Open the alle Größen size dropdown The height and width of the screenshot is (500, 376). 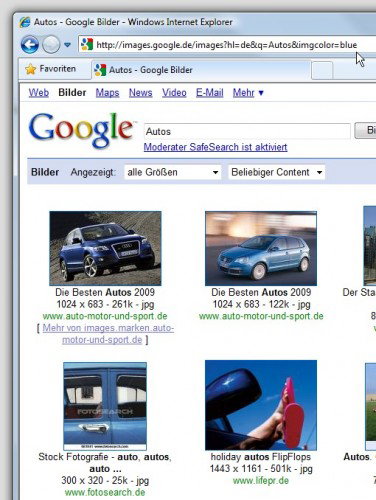[173, 172]
